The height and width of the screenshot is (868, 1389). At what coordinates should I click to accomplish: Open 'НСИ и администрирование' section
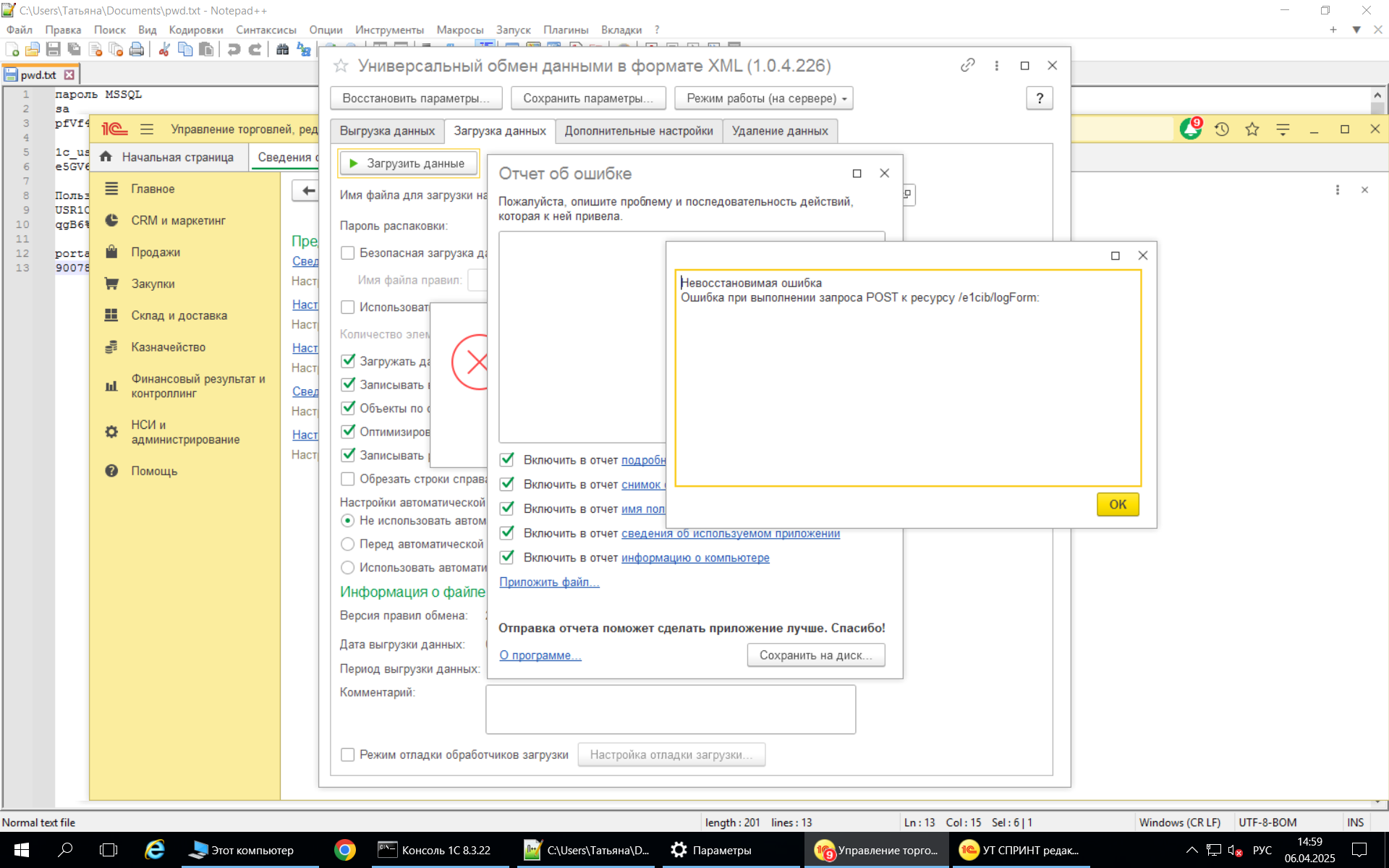(x=184, y=432)
